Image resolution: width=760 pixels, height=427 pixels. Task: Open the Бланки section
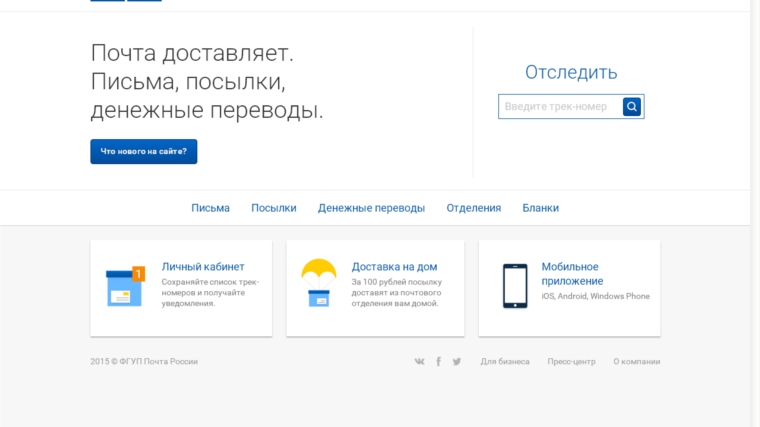[540, 208]
